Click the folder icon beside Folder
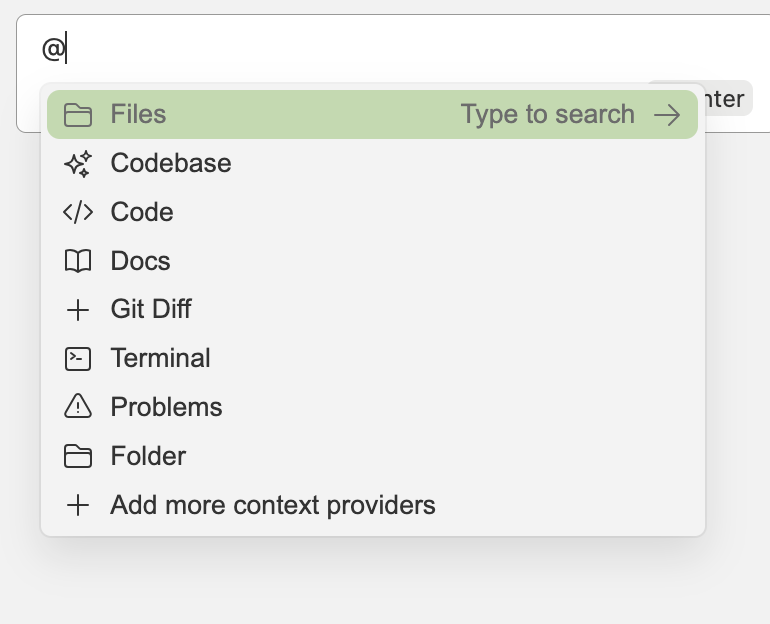 coord(77,457)
